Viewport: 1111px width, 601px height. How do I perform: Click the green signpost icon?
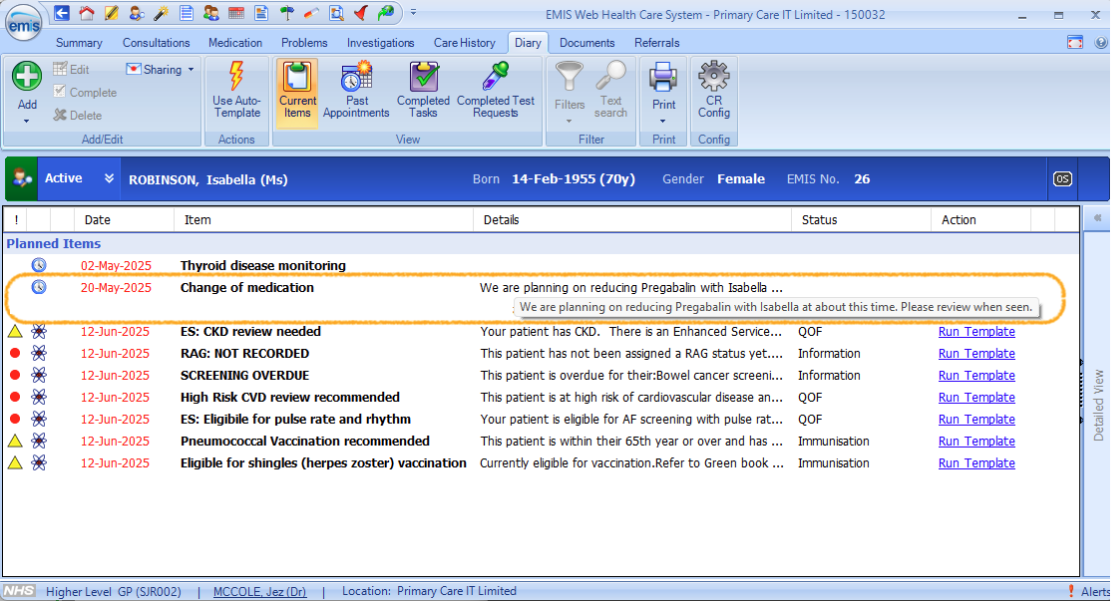pos(286,13)
